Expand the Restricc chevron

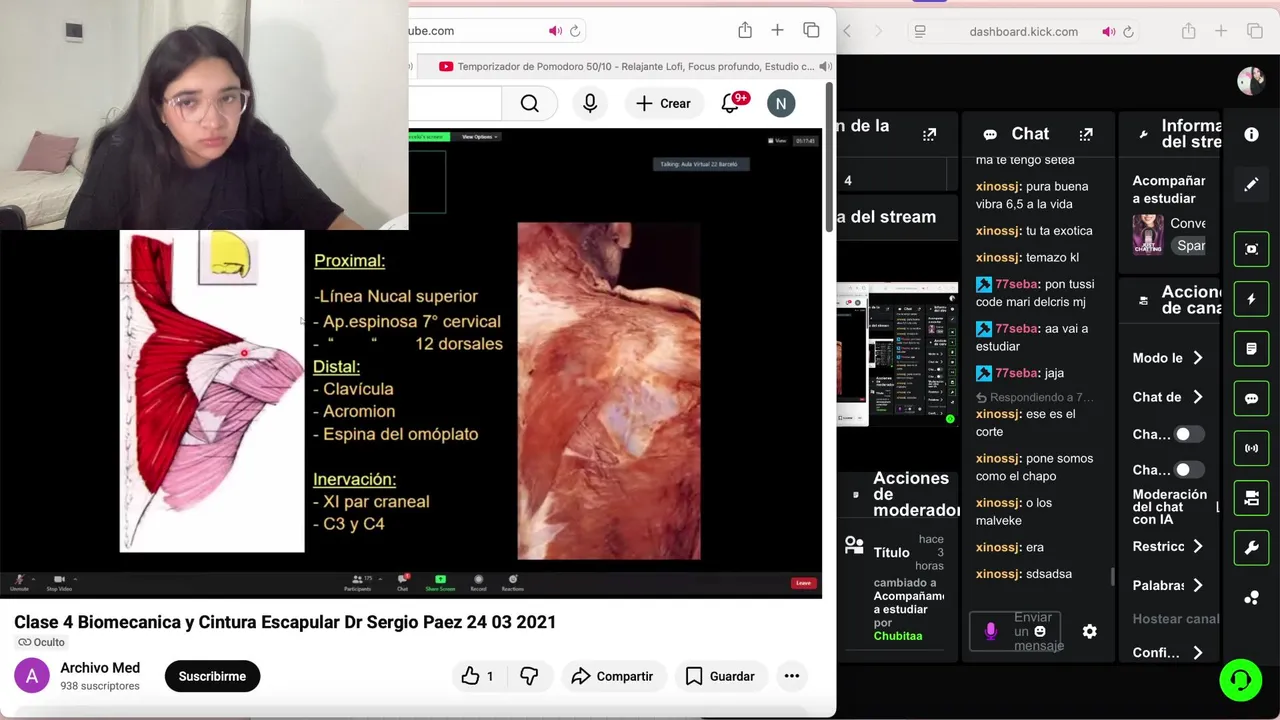tap(1197, 546)
